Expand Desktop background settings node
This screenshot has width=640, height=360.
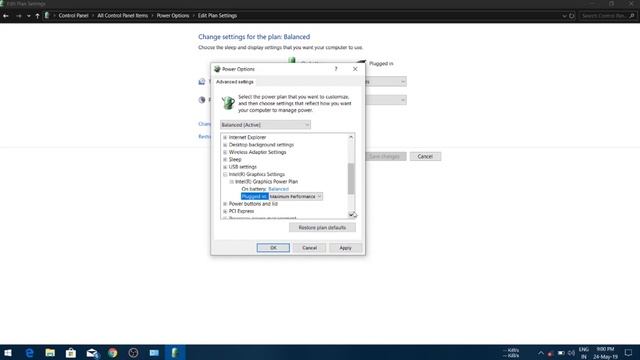coord(225,145)
